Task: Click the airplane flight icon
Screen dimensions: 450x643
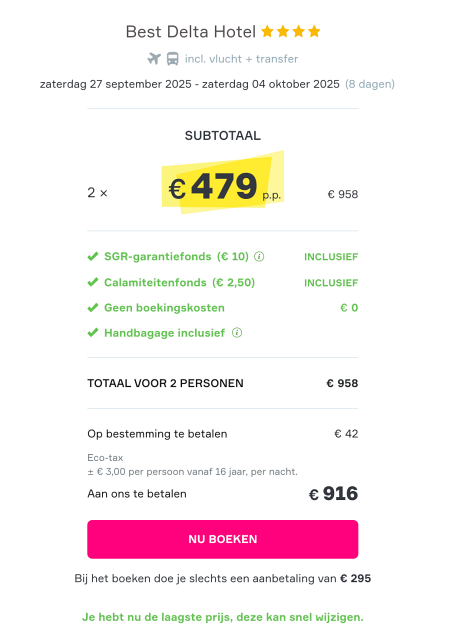Action: tap(154, 59)
